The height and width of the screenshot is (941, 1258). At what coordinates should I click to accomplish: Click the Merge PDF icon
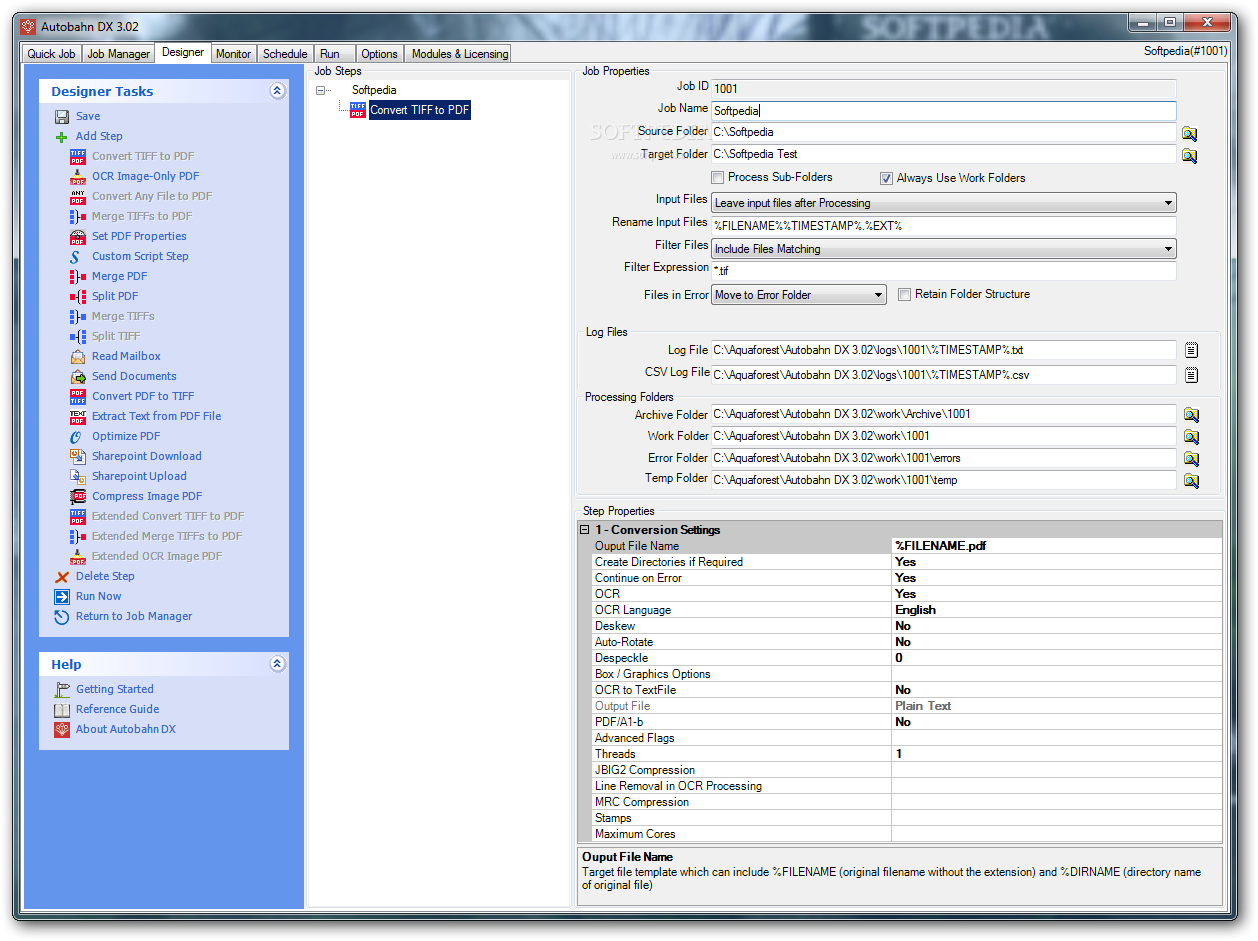[x=78, y=277]
